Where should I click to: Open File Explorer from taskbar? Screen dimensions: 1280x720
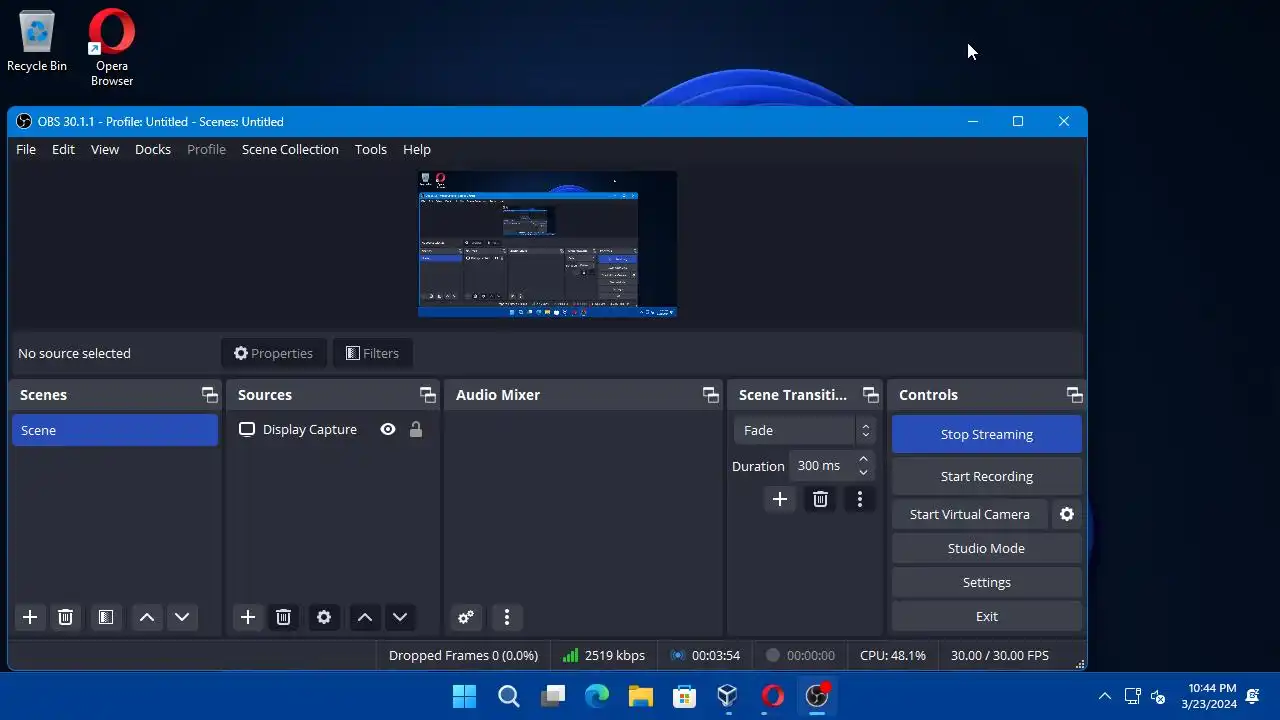[641, 696]
